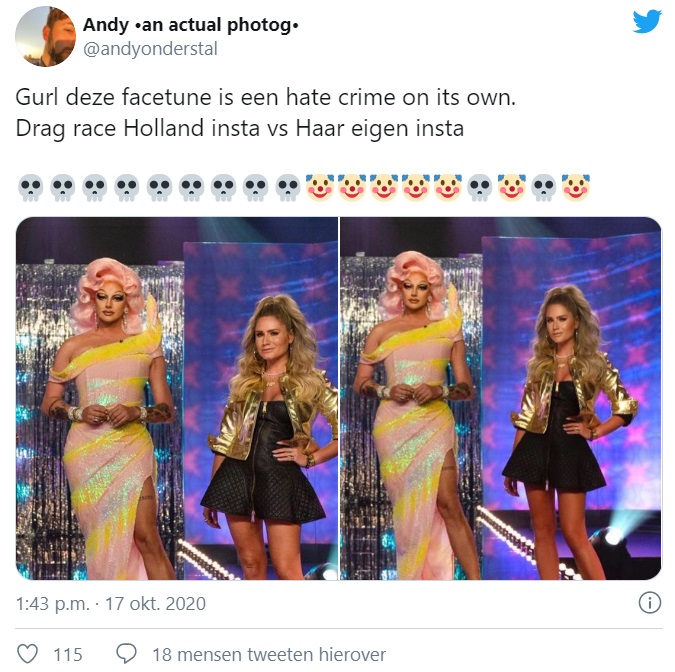Click the last clown emoji
675x672 pixels.
[576, 188]
